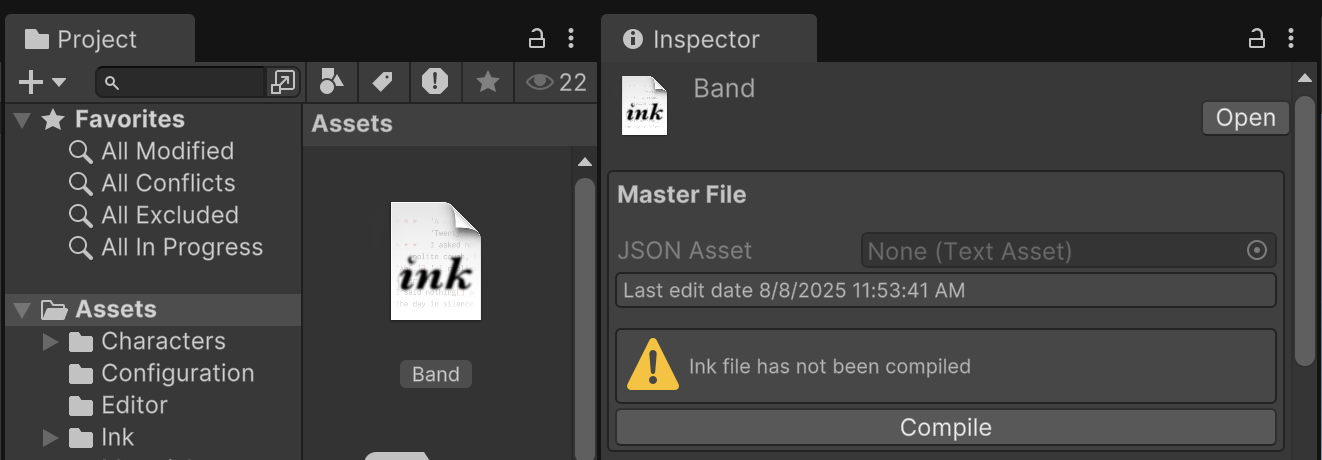
Task: Click the search by import log type icon
Action: point(435,82)
